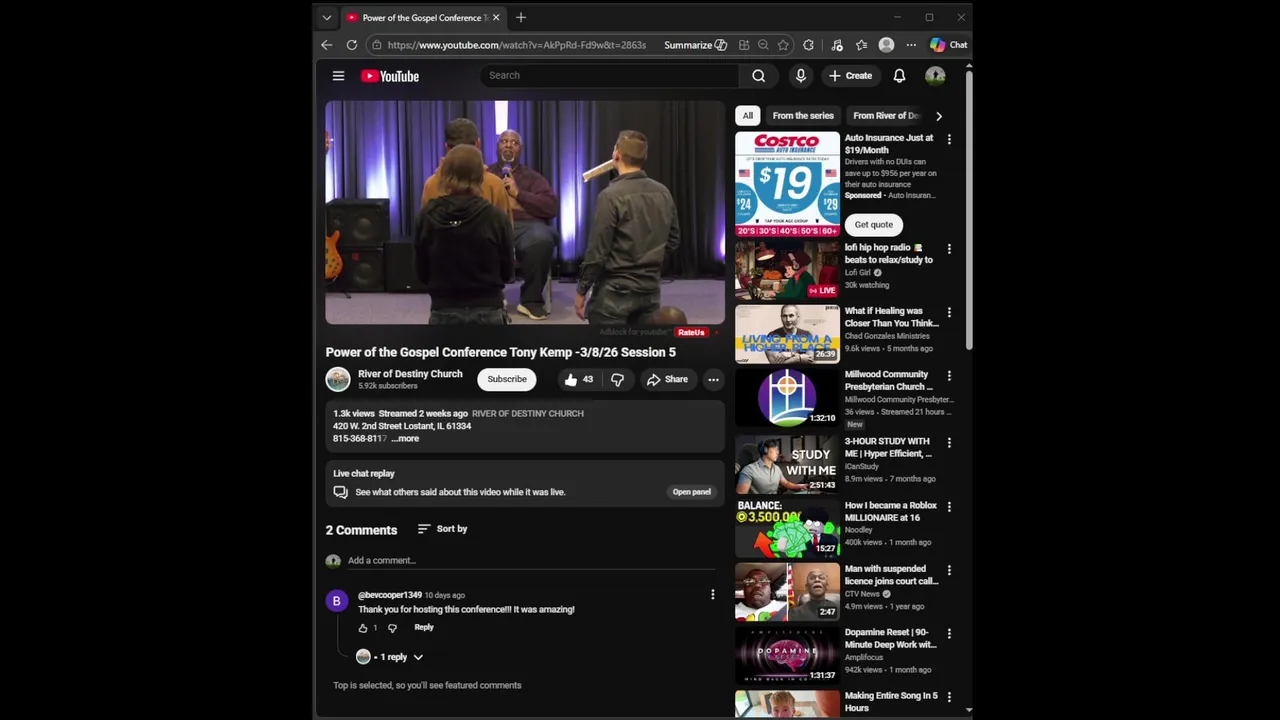Click the video player frame
This screenshot has height=720, width=1280.
pos(525,213)
